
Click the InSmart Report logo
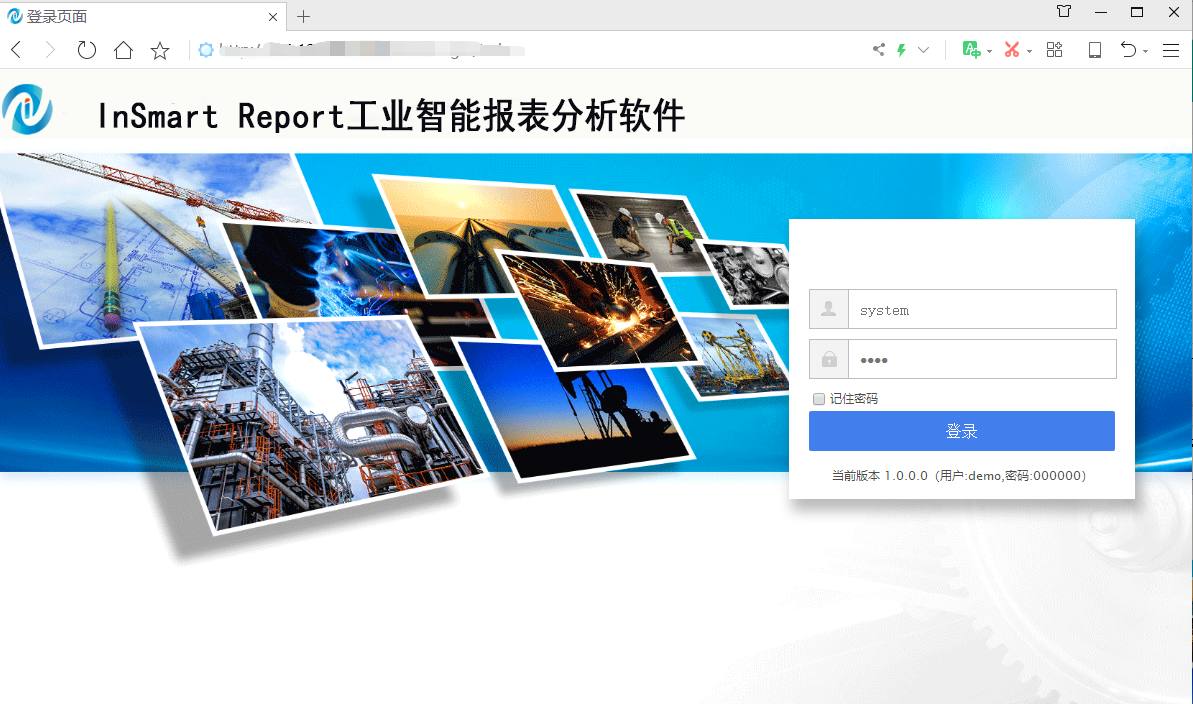[x=27, y=109]
